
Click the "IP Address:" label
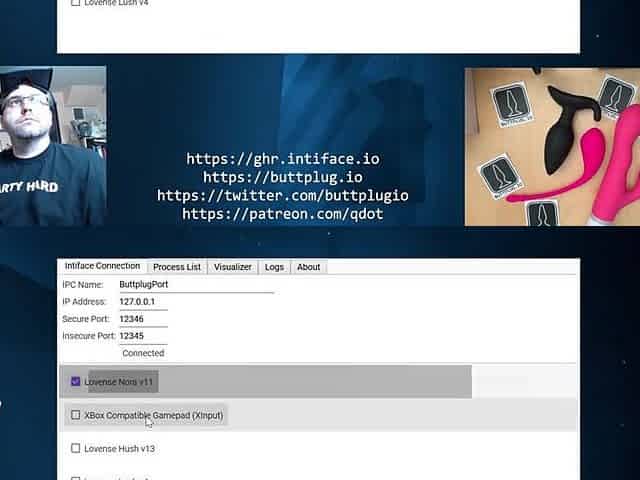[84, 302]
